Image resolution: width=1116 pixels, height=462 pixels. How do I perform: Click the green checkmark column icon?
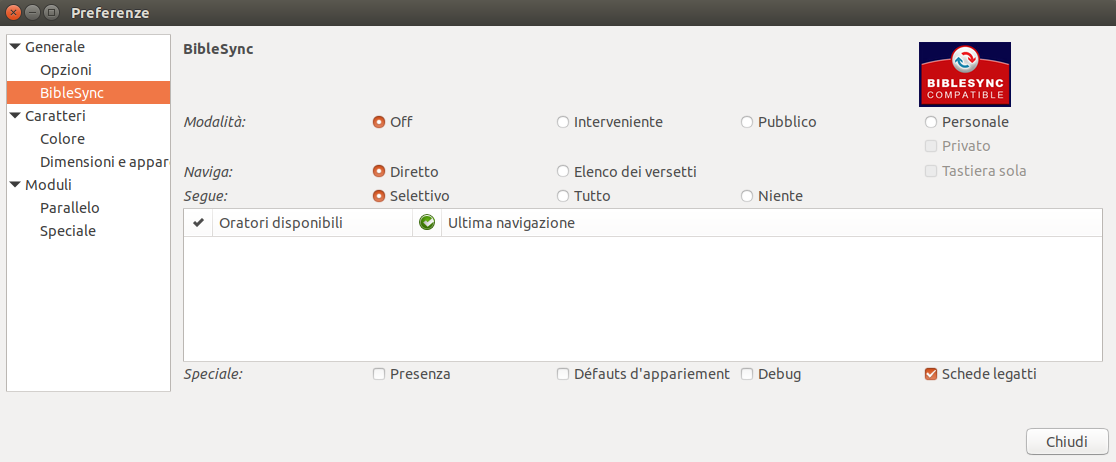tap(427, 223)
